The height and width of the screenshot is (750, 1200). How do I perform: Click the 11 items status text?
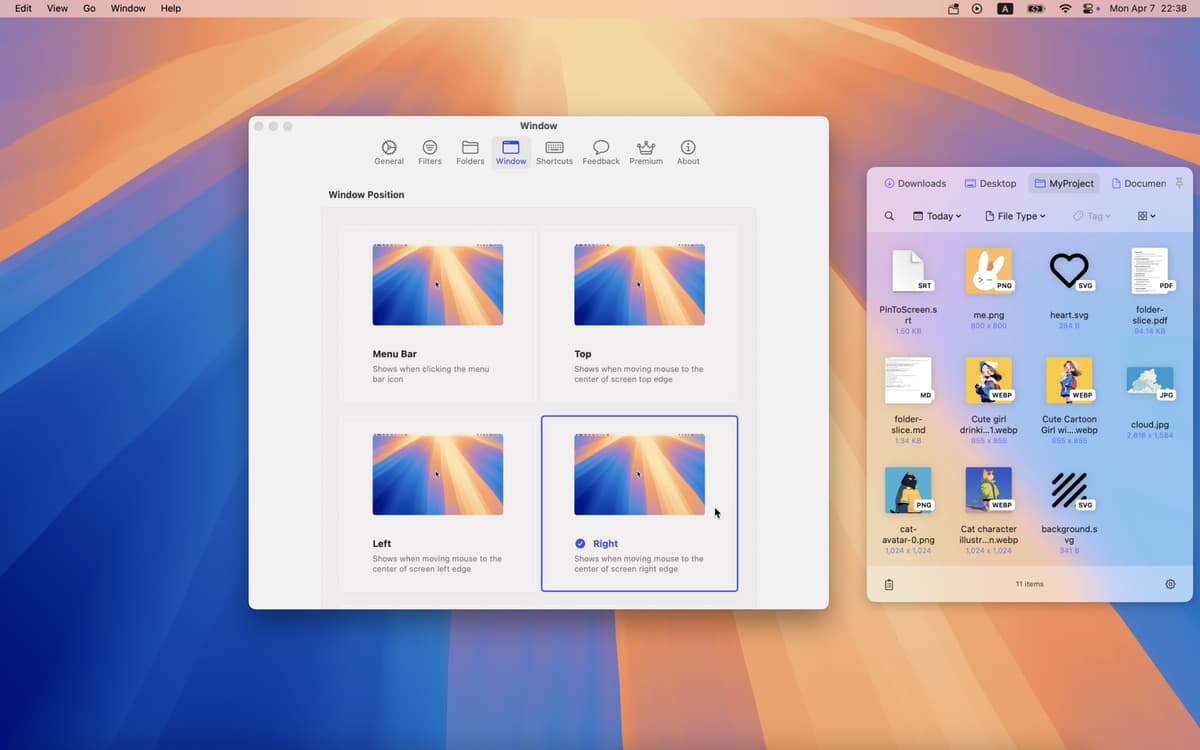point(1029,584)
